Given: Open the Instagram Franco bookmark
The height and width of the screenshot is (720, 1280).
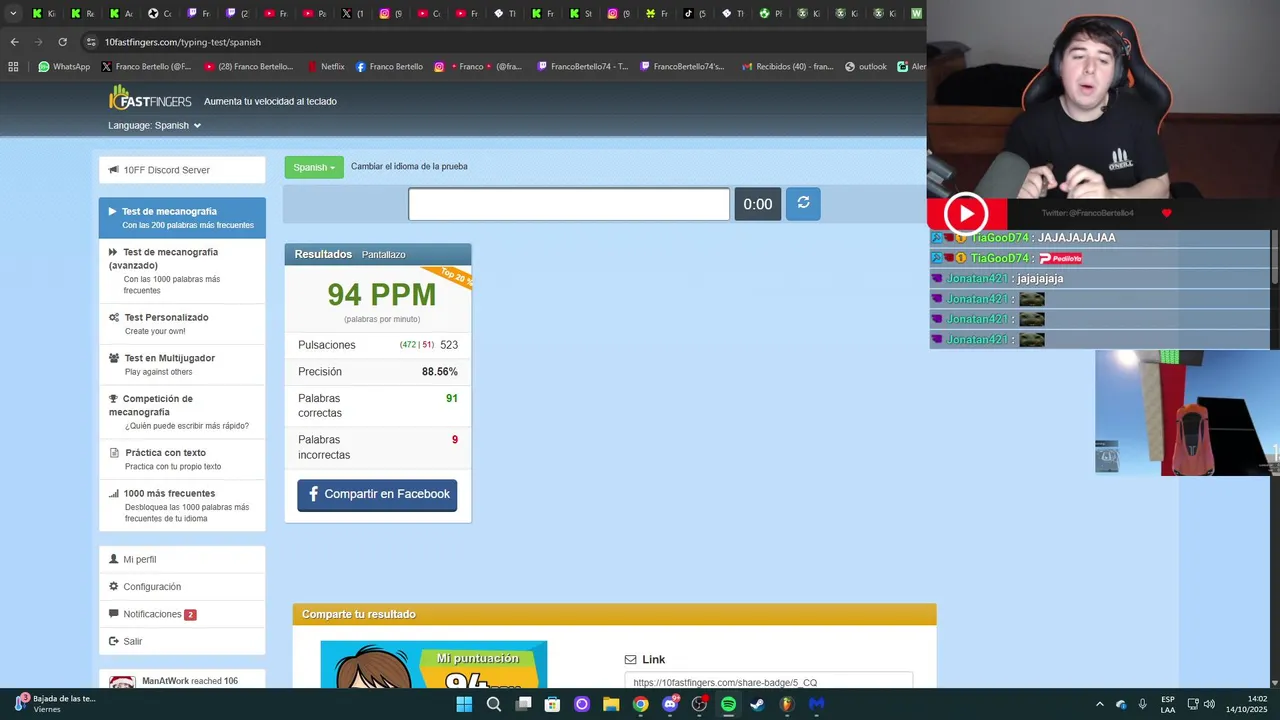Looking at the screenshot, I should click(x=478, y=67).
